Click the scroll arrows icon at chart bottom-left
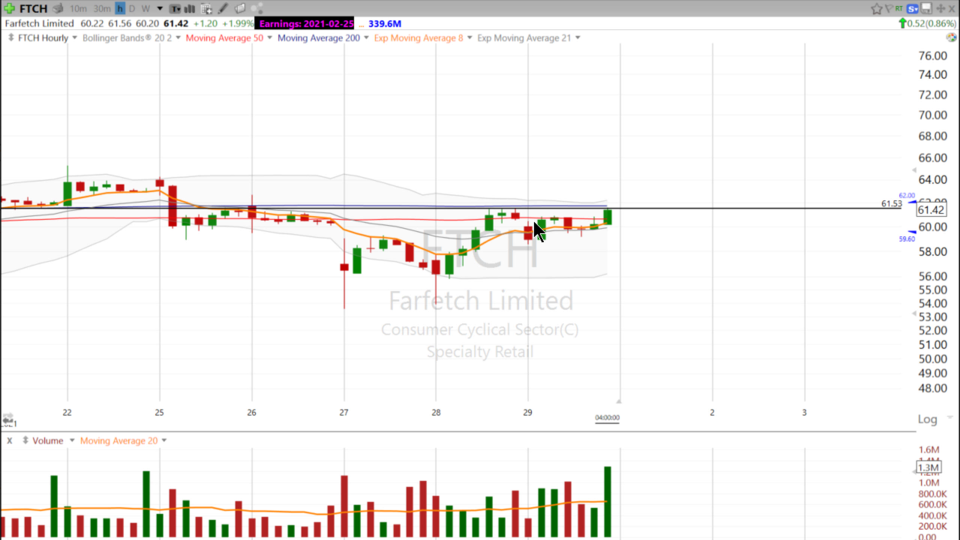Viewport: 960px width, 540px height. pyautogui.click(x=9, y=420)
